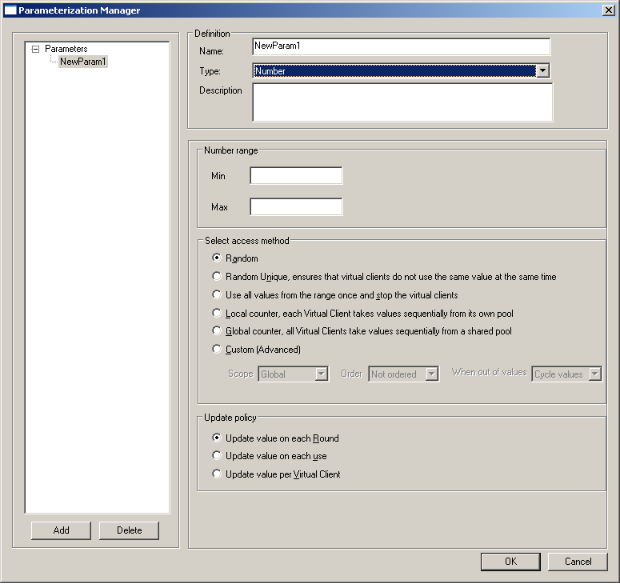Confirm with the OK button
Screen dimensions: 620x584
tap(510, 561)
